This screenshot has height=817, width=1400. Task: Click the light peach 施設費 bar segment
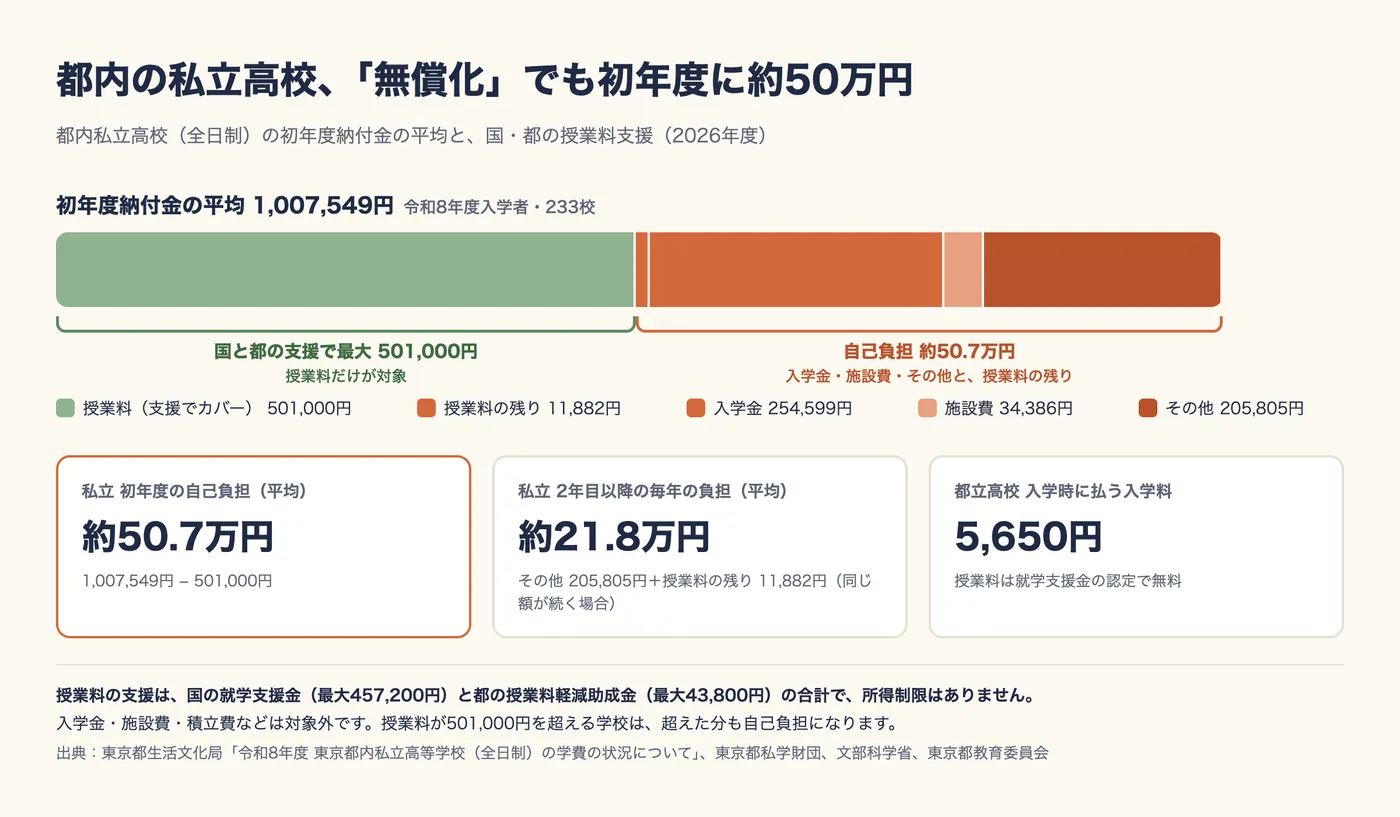click(963, 270)
